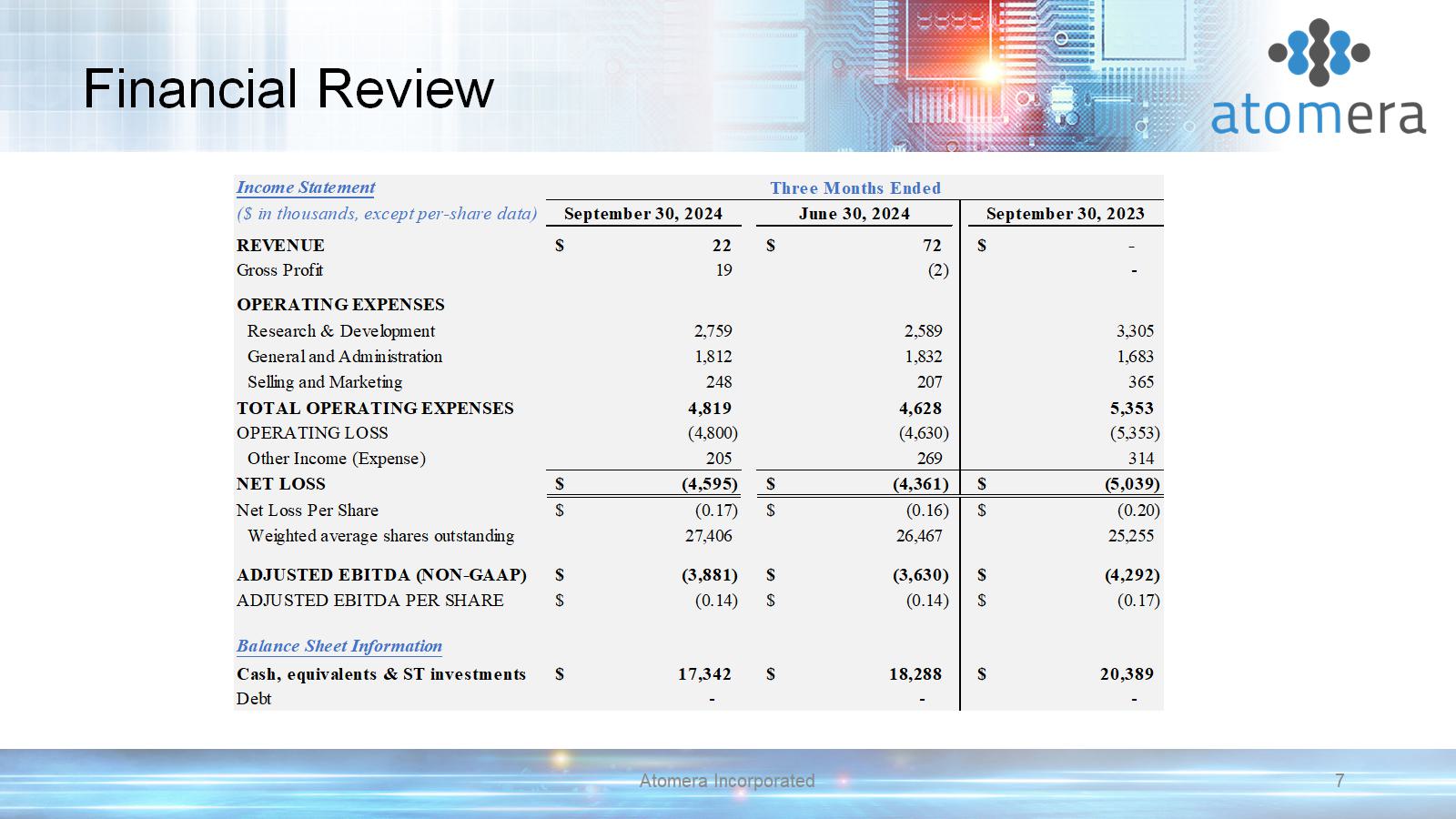Click the Atomera molecule logo icon

click(x=1319, y=53)
